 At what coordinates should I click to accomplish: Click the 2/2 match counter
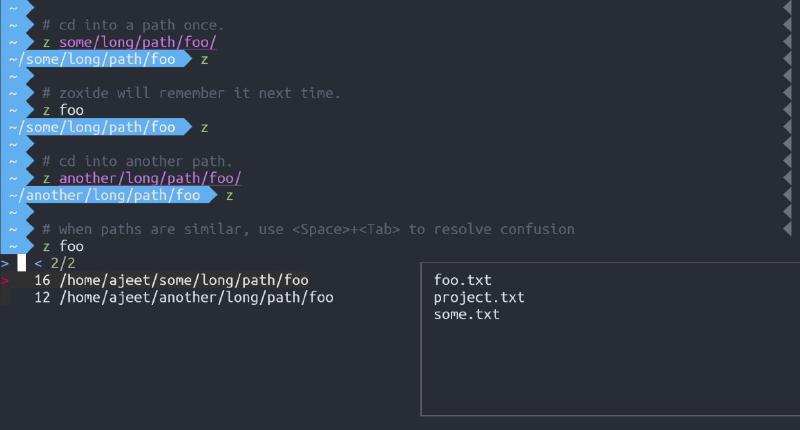[63, 263]
